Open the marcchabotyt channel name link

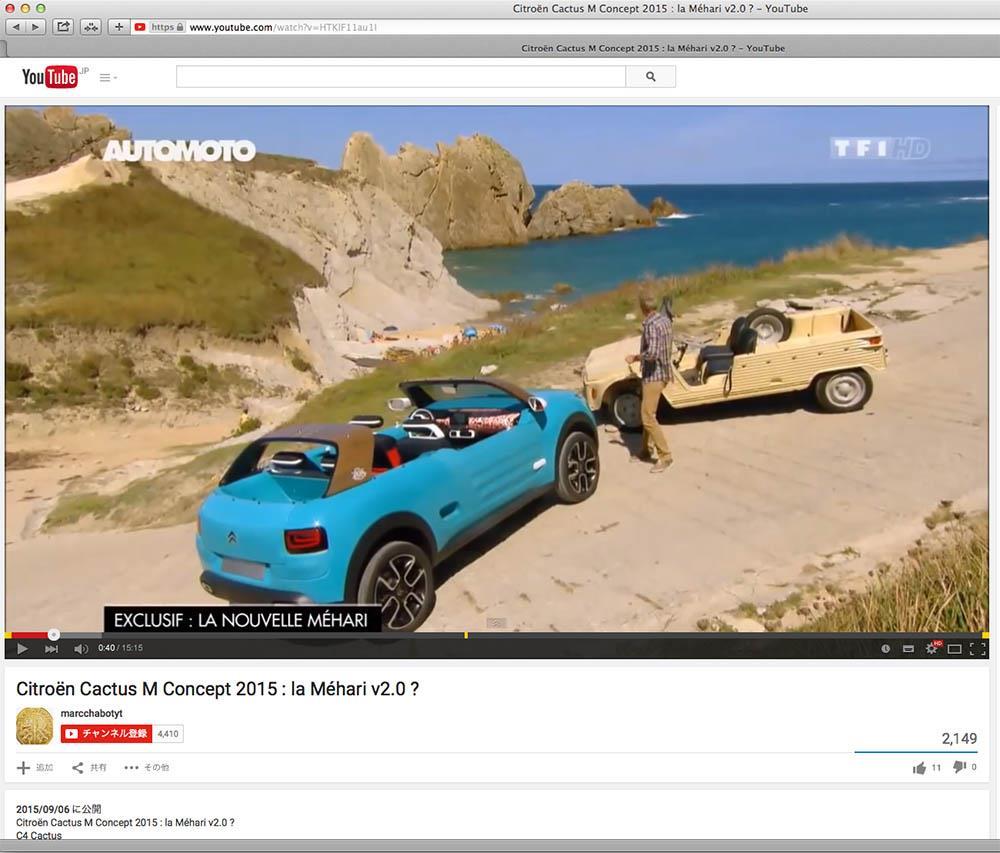pos(91,713)
